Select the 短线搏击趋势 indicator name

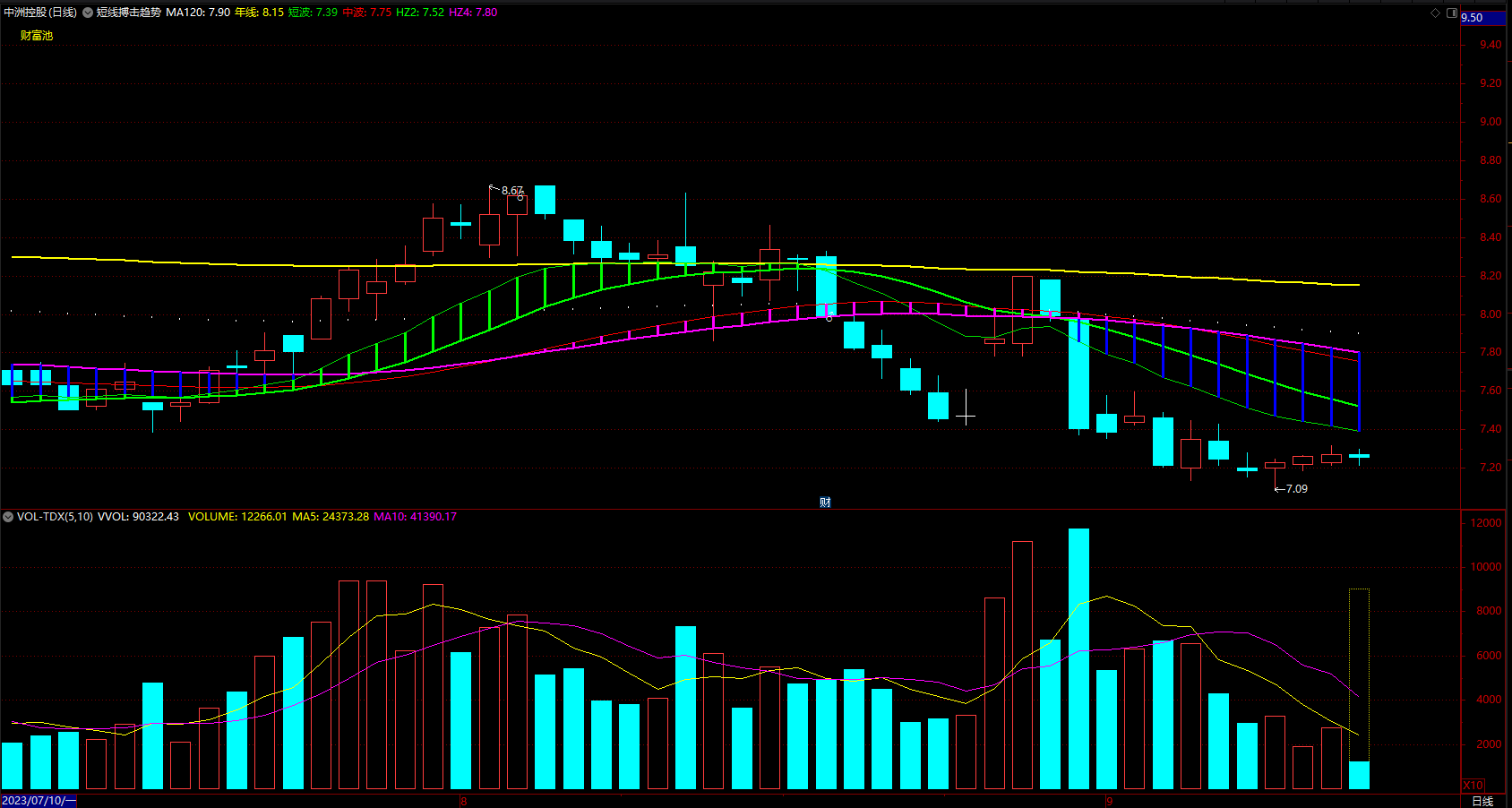pos(129,13)
